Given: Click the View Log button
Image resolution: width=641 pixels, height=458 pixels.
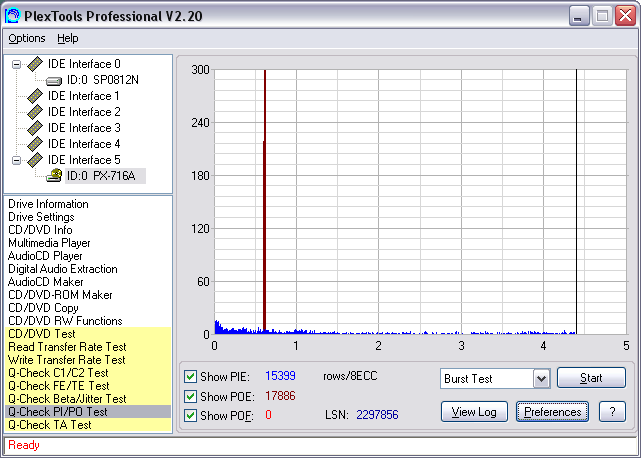Looking at the screenshot, I should tap(474, 411).
